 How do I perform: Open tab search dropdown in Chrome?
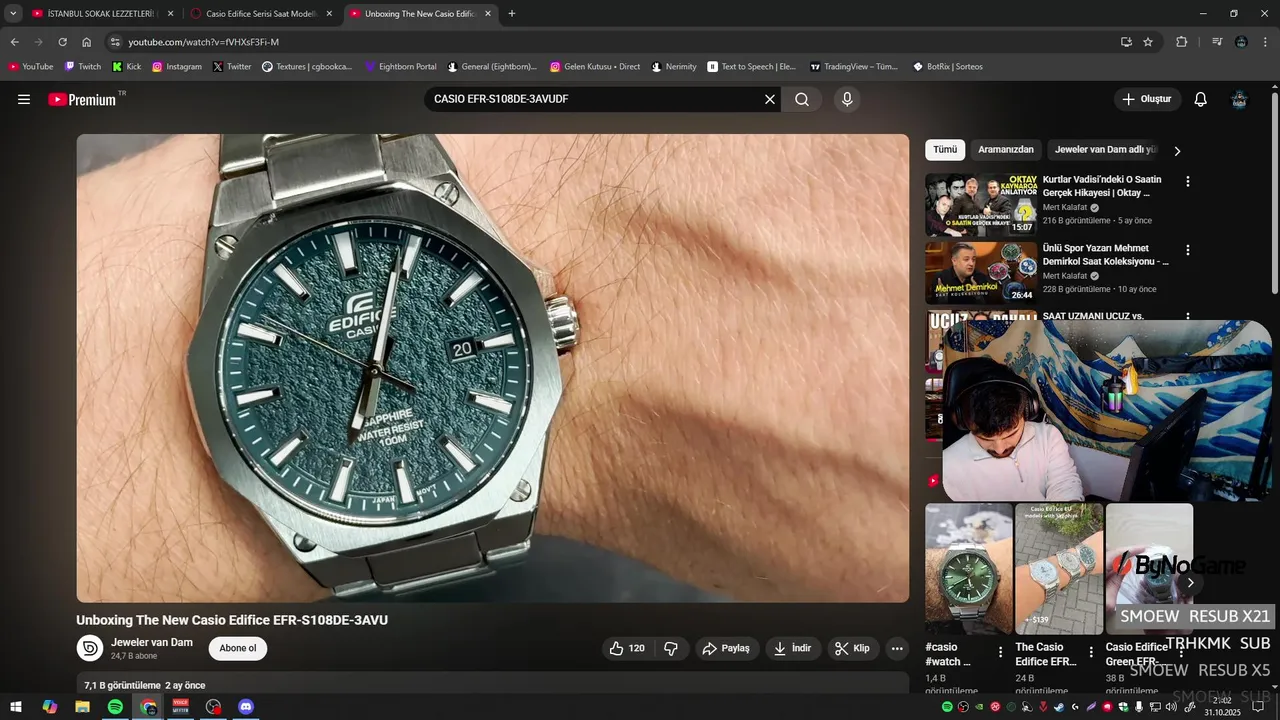[13, 13]
